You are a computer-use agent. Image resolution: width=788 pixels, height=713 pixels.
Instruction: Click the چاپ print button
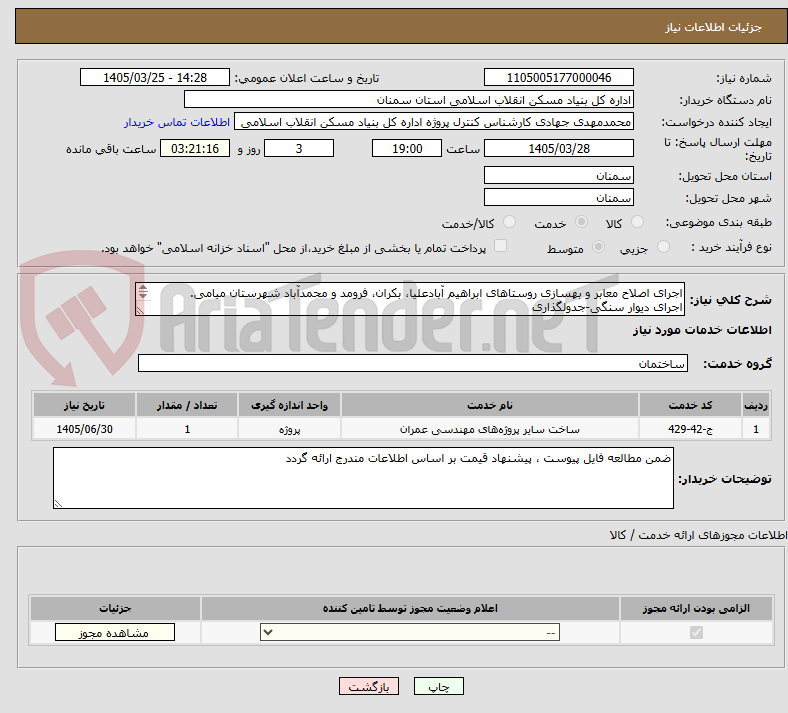click(x=439, y=686)
